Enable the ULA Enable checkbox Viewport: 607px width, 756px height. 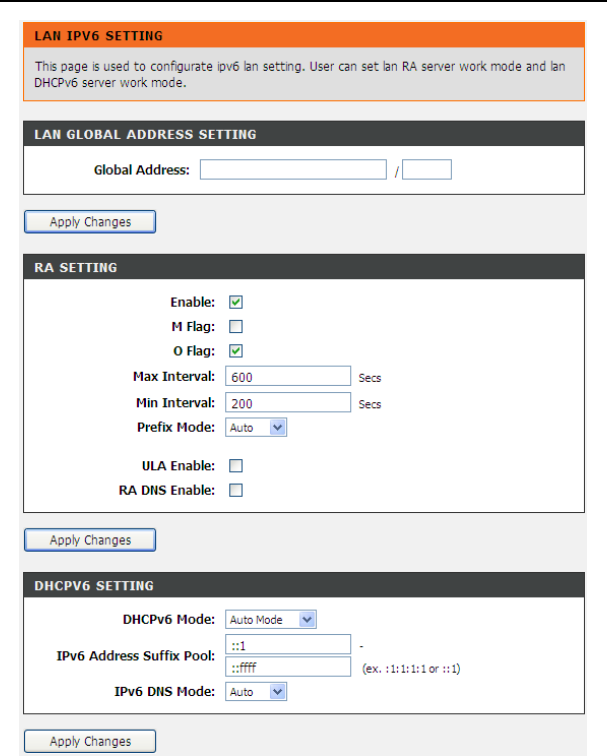pyautogui.click(x=236, y=466)
